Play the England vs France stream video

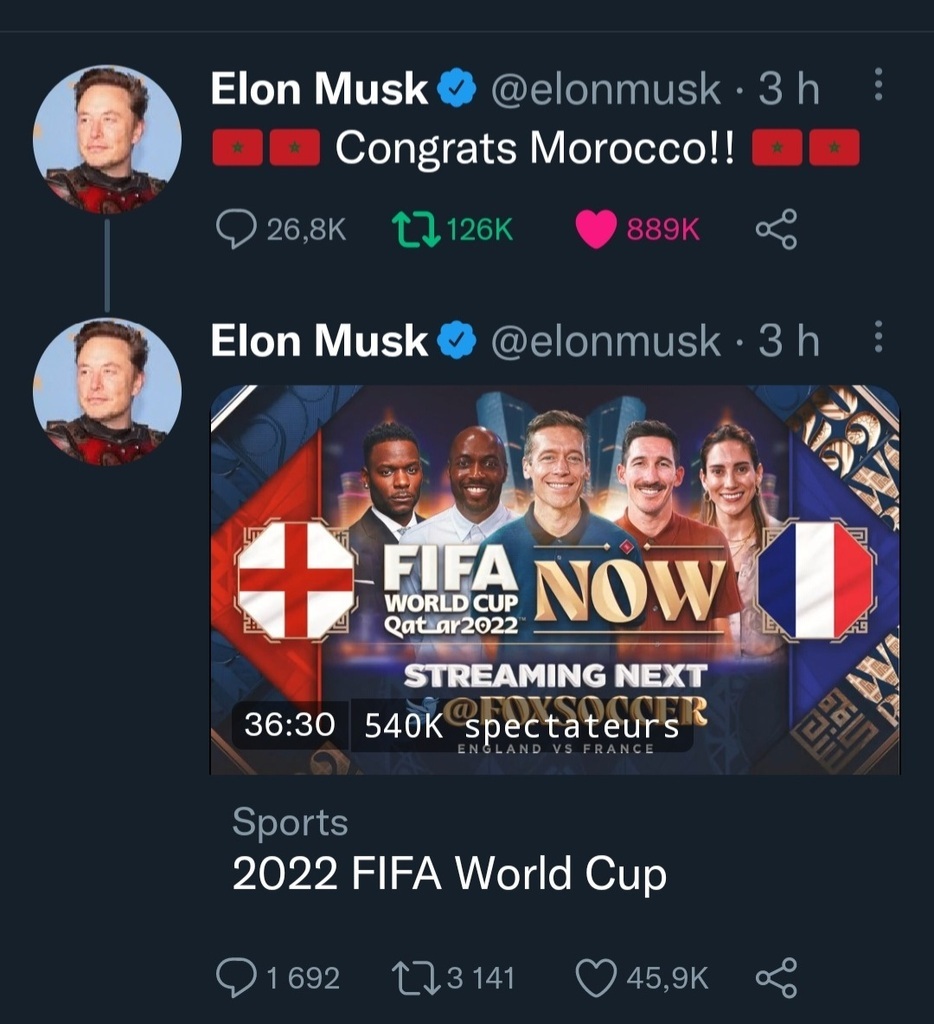[x=554, y=579]
